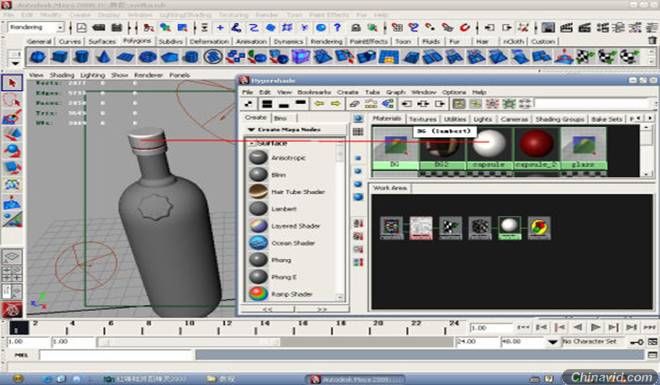Open the Hypershade Graph menu
The image size is (660, 385).
[x=396, y=92]
